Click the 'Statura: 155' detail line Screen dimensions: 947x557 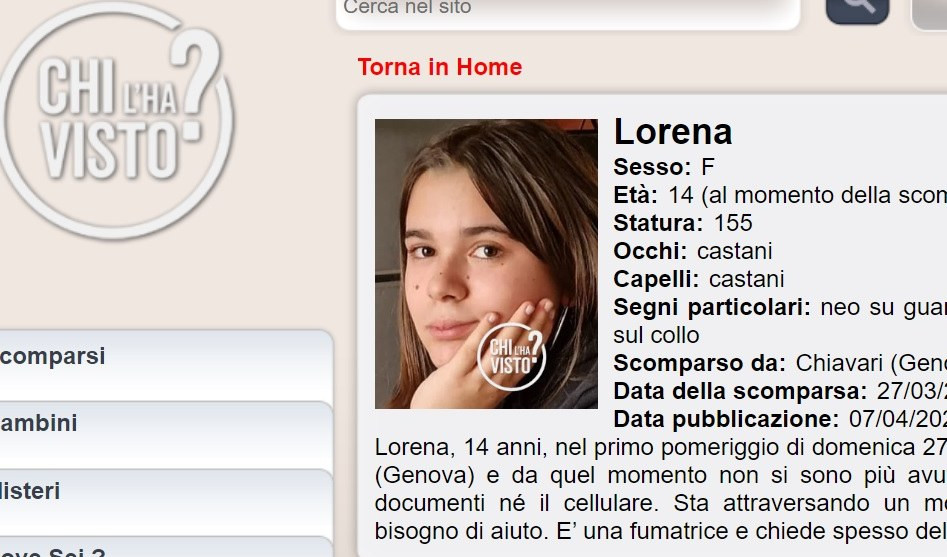pyautogui.click(x=683, y=223)
